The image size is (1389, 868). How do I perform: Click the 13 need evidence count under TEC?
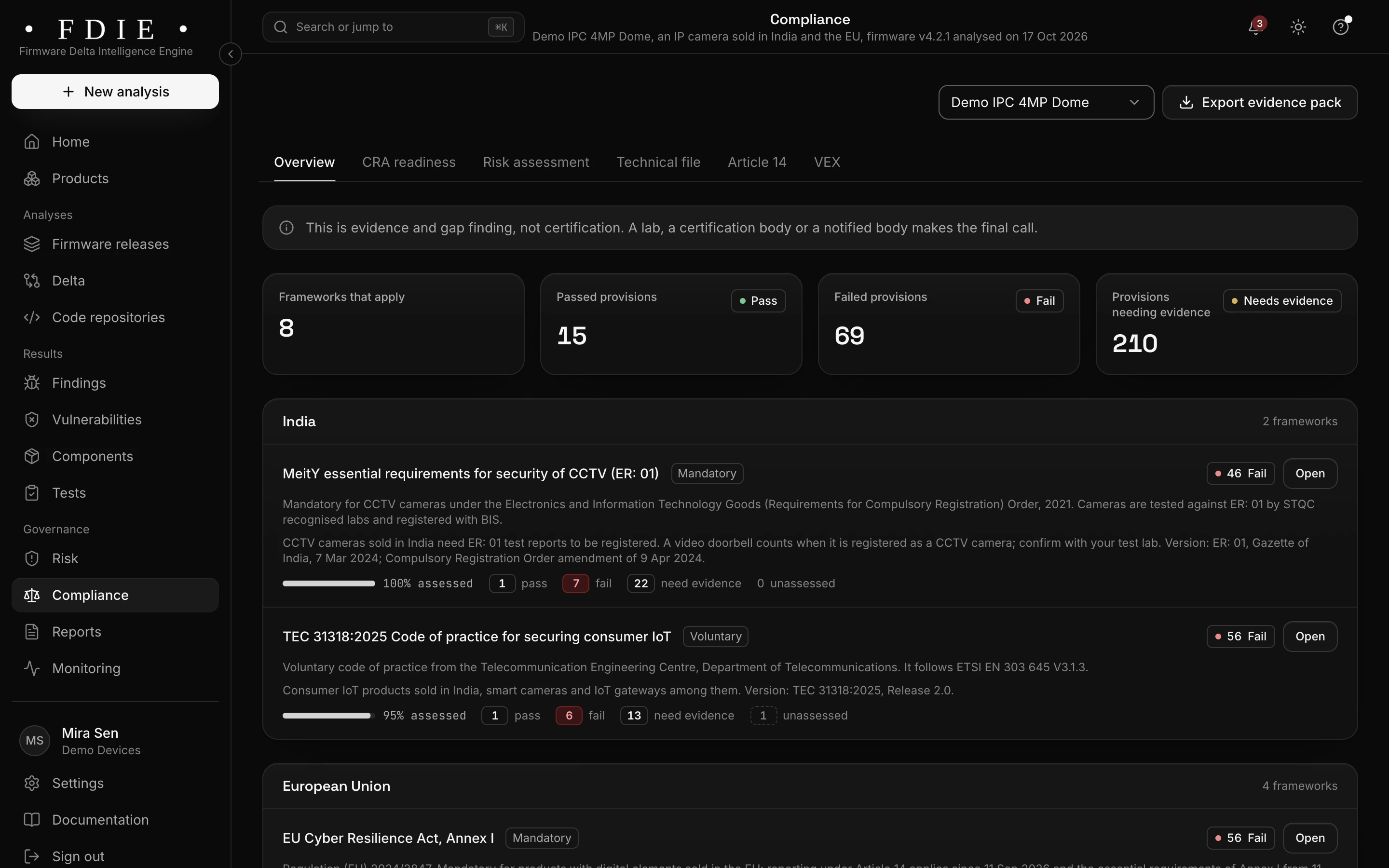[634, 716]
